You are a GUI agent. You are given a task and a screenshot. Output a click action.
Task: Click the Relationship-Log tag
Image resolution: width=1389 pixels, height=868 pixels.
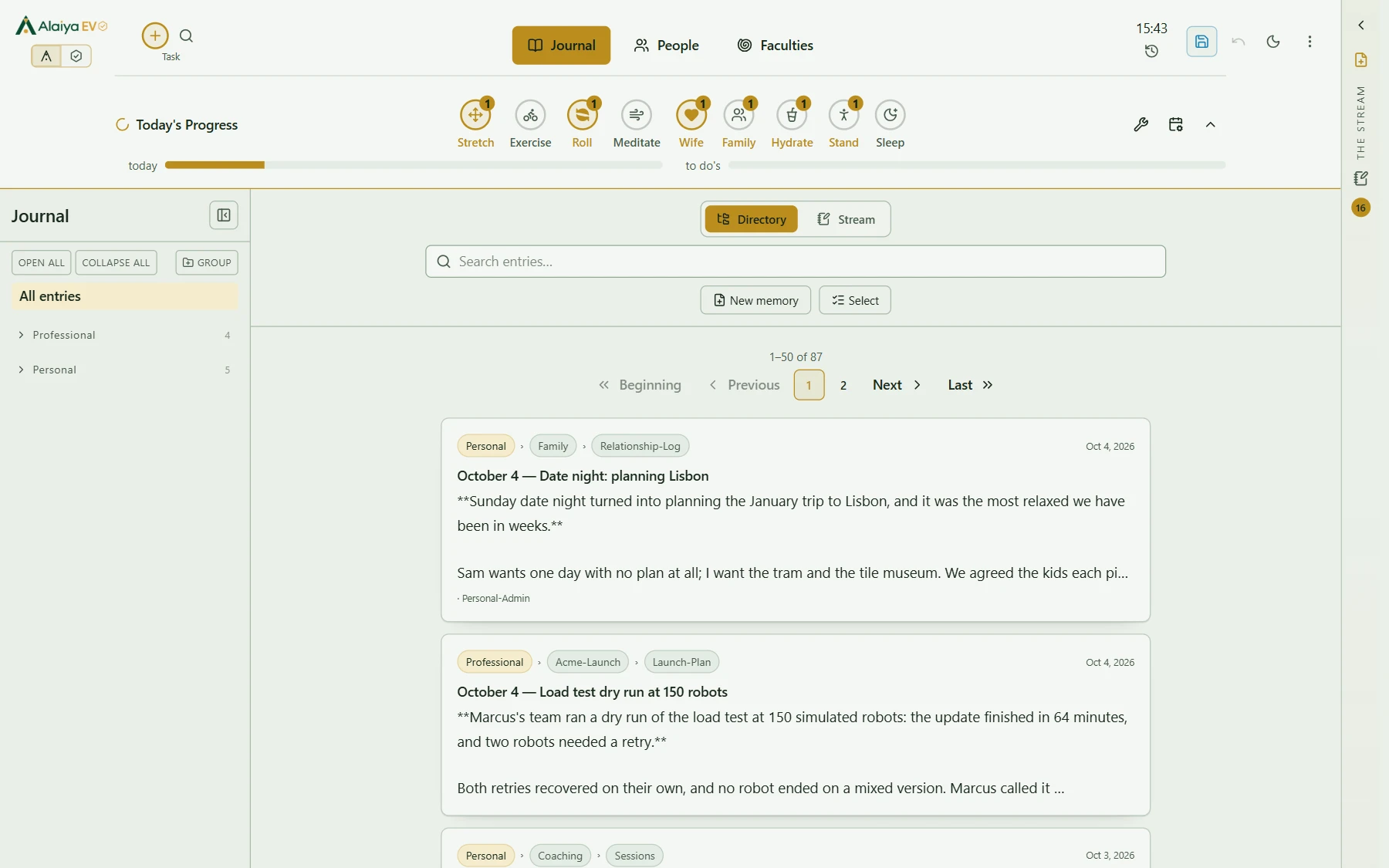[640, 446]
